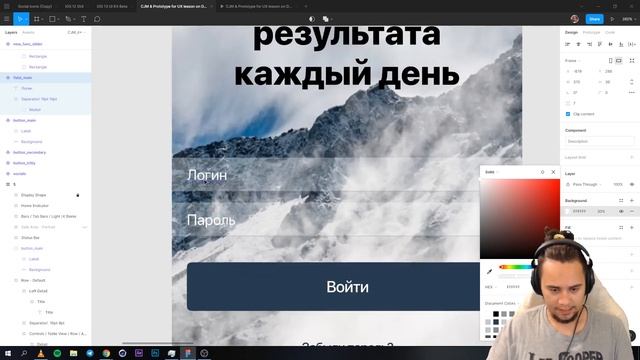Open Background style grid icon
Viewport: 640px width, 360px height.
[621, 200]
